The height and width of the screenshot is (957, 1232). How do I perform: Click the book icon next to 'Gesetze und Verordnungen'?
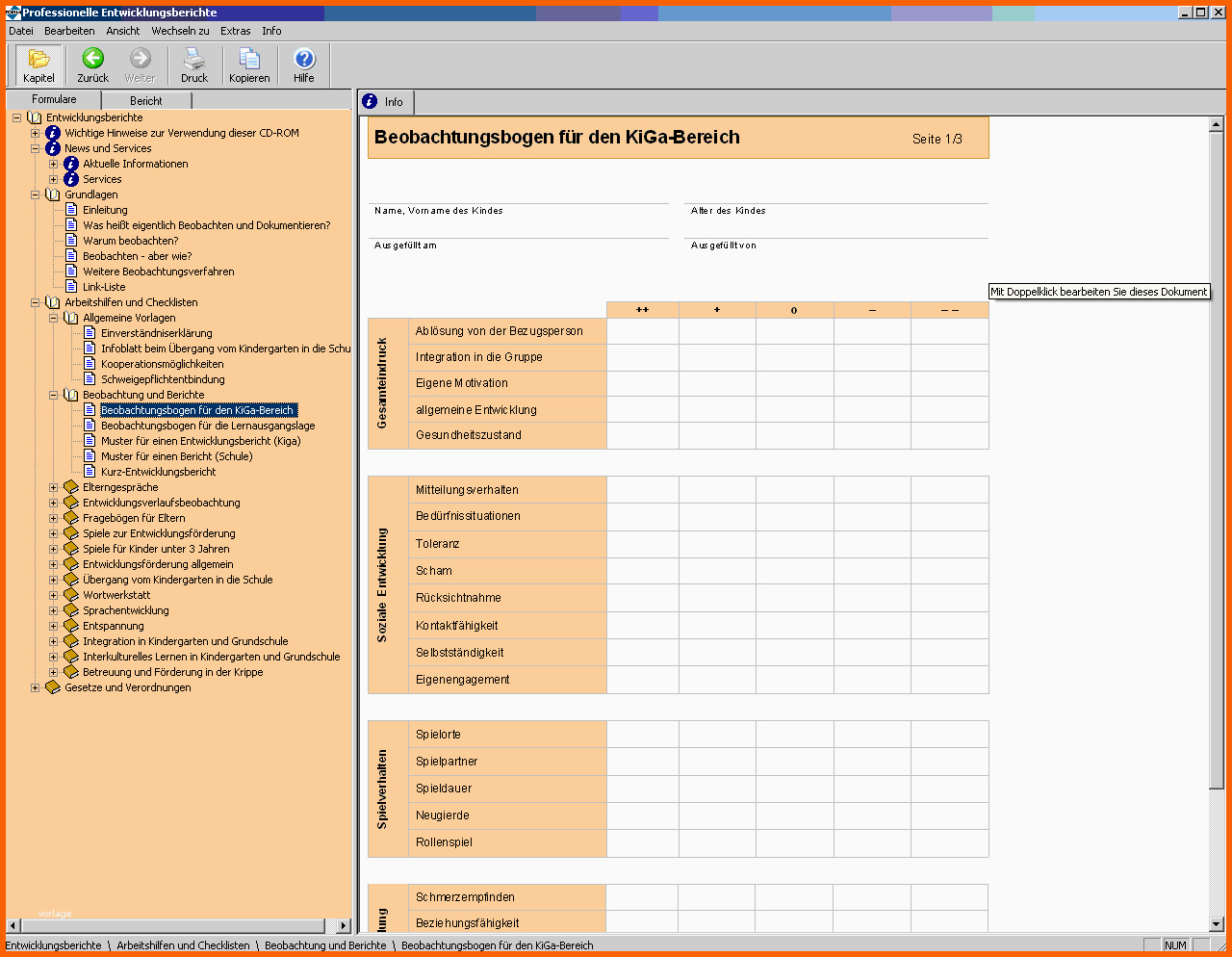(x=53, y=687)
